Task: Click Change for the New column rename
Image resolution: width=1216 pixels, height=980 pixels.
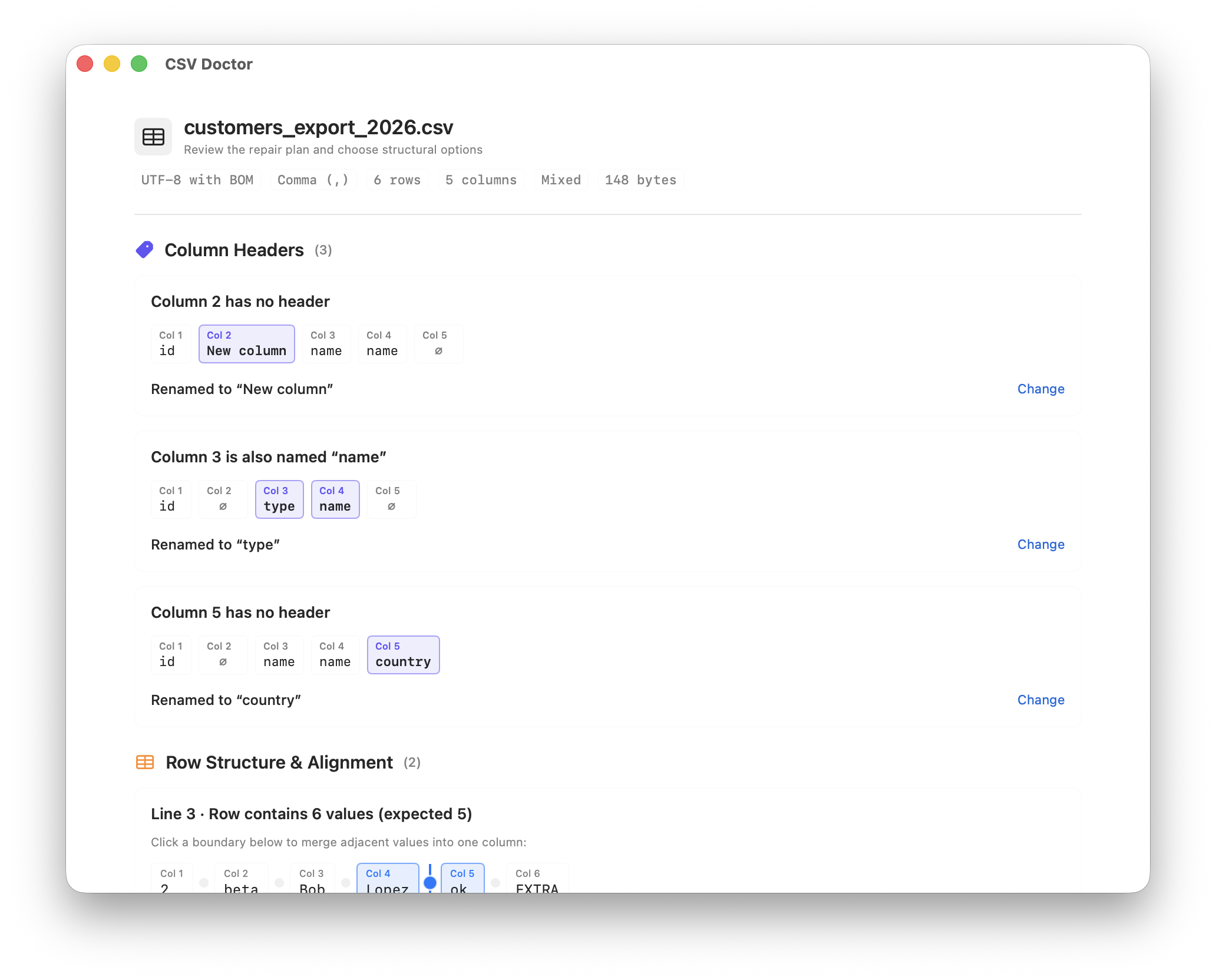Action: pos(1040,389)
